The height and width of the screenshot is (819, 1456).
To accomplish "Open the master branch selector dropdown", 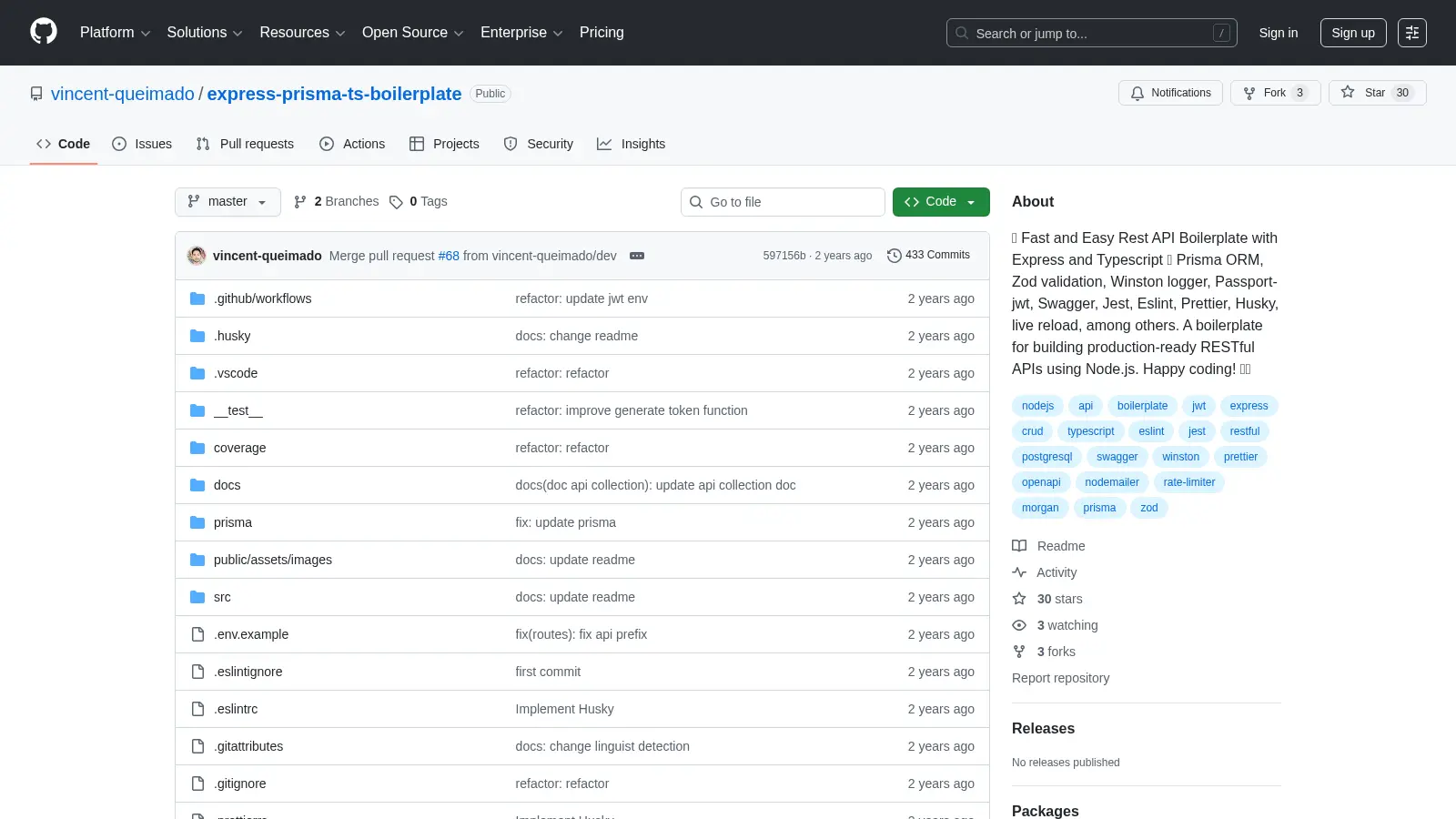I will tap(227, 202).
